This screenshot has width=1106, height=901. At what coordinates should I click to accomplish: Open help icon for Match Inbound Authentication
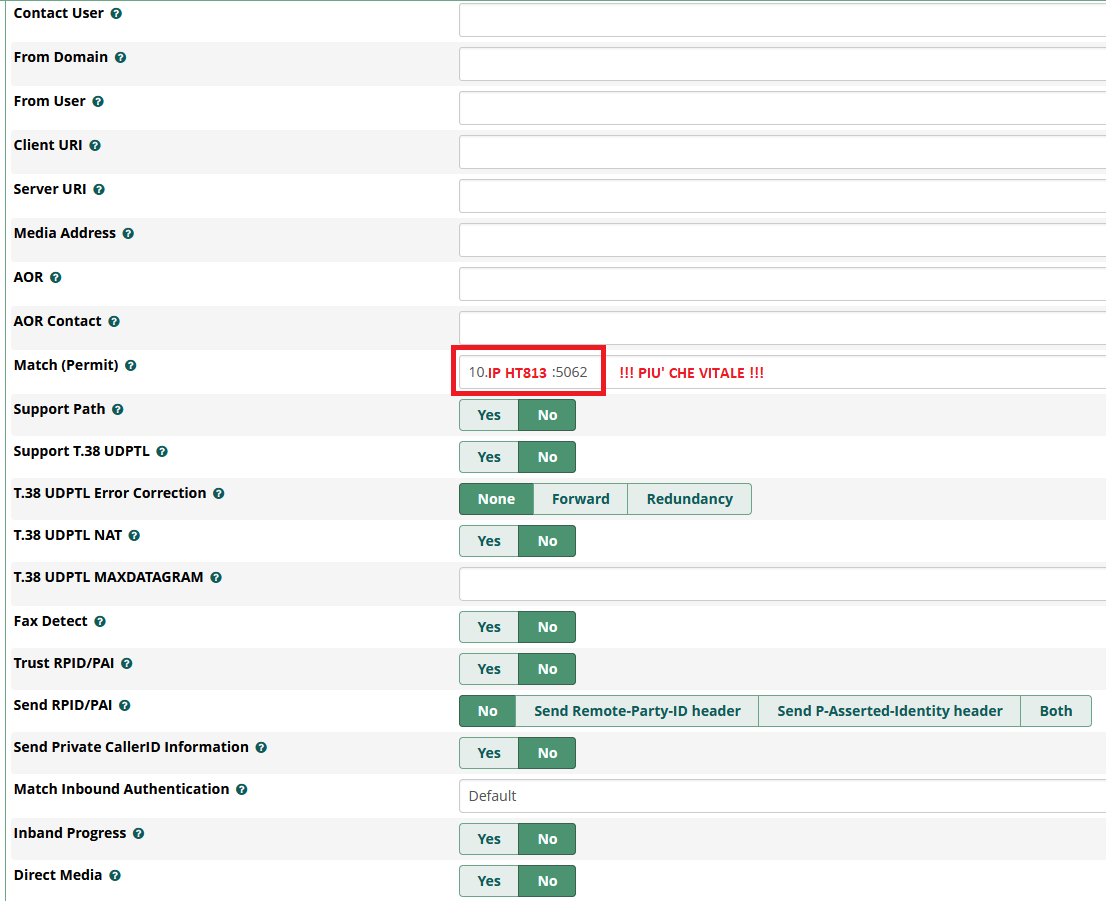[x=242, y=790]
